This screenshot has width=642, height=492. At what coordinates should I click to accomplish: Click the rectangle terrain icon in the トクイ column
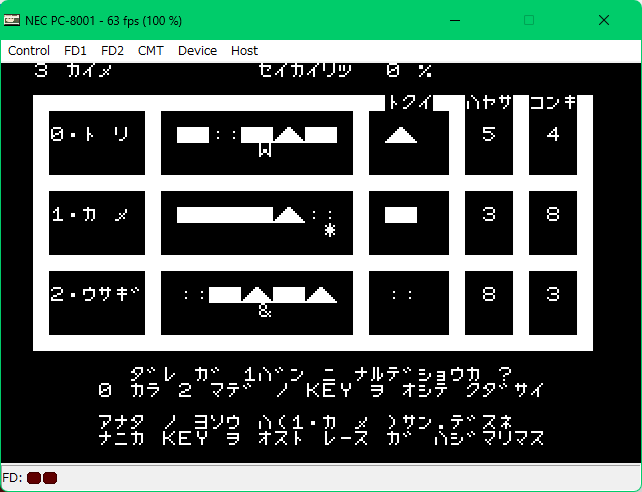401,215
